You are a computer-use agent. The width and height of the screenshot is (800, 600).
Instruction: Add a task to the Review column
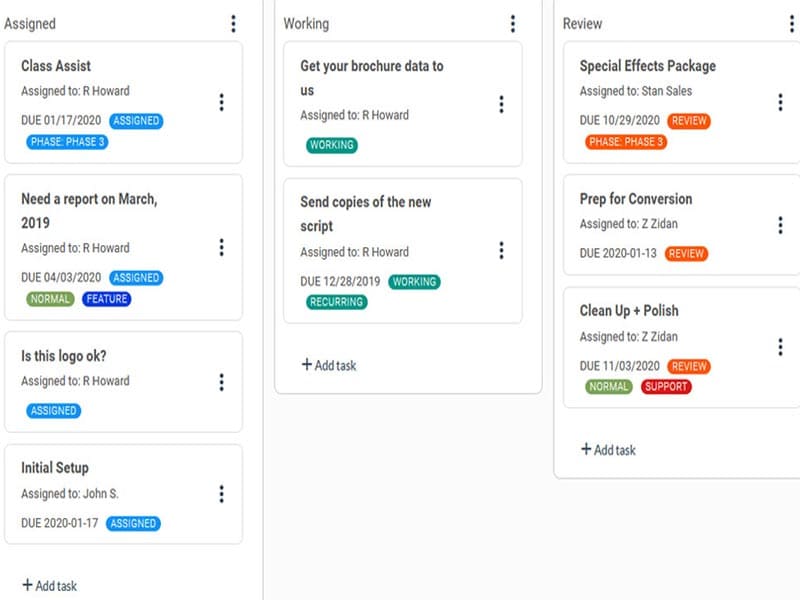click(608, 450)
